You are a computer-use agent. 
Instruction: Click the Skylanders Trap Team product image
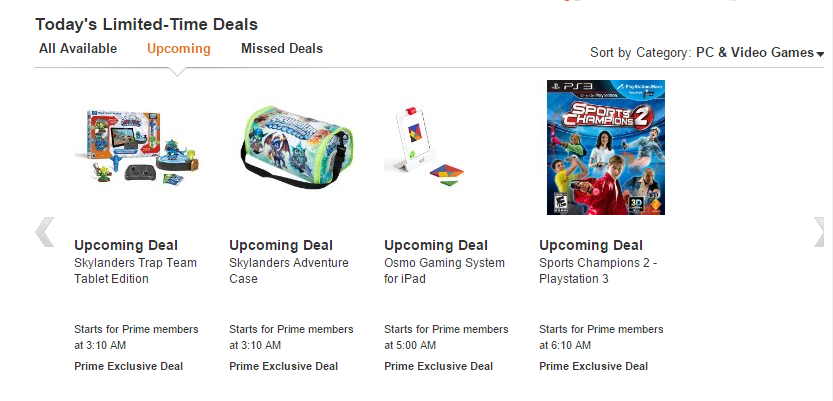tap(138, 149)
